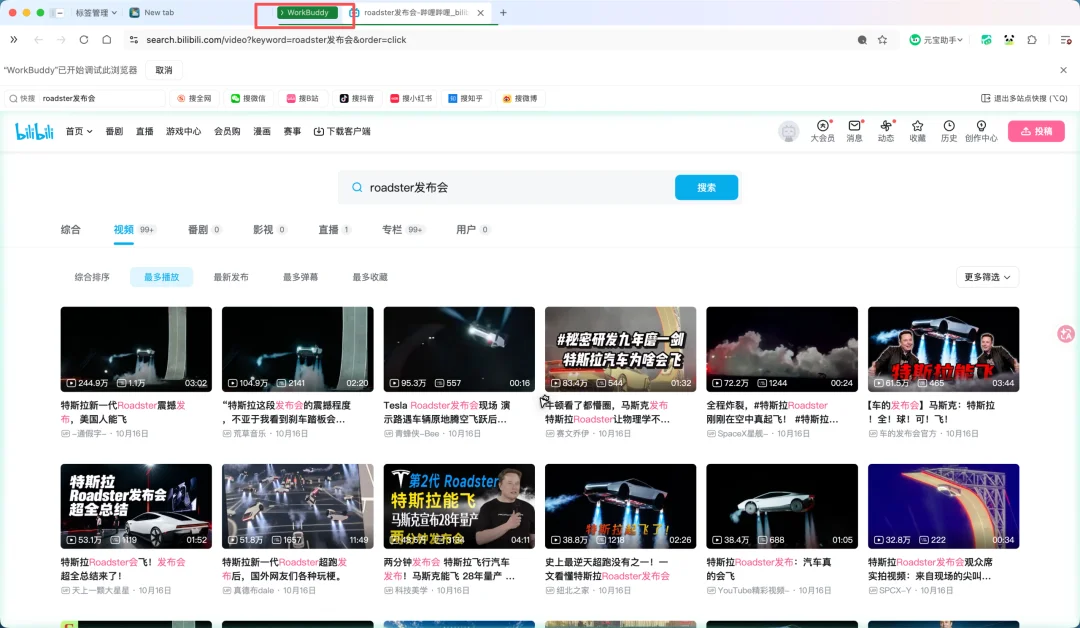Click 搜知乎 quick search button
Viewport: 1080px width, 628px height.
click(466, 98)
